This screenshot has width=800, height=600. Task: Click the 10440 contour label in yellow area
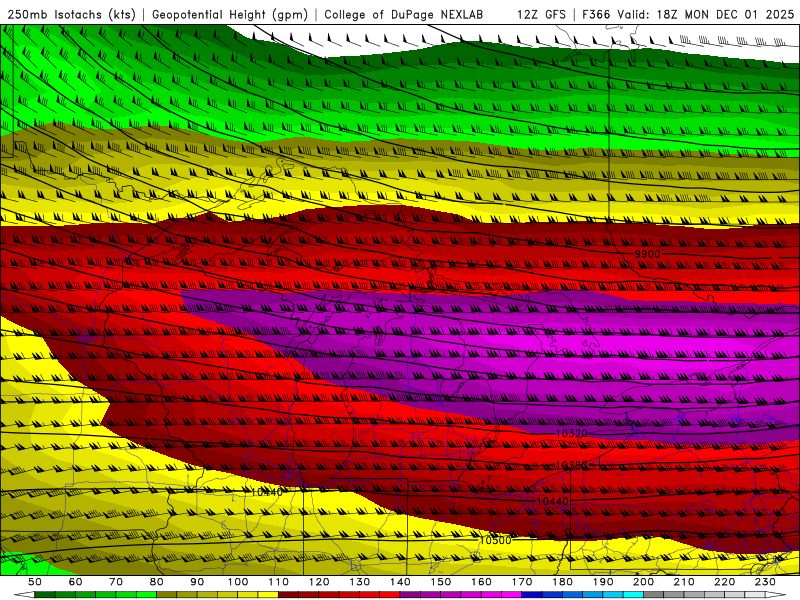coord(267,492)
